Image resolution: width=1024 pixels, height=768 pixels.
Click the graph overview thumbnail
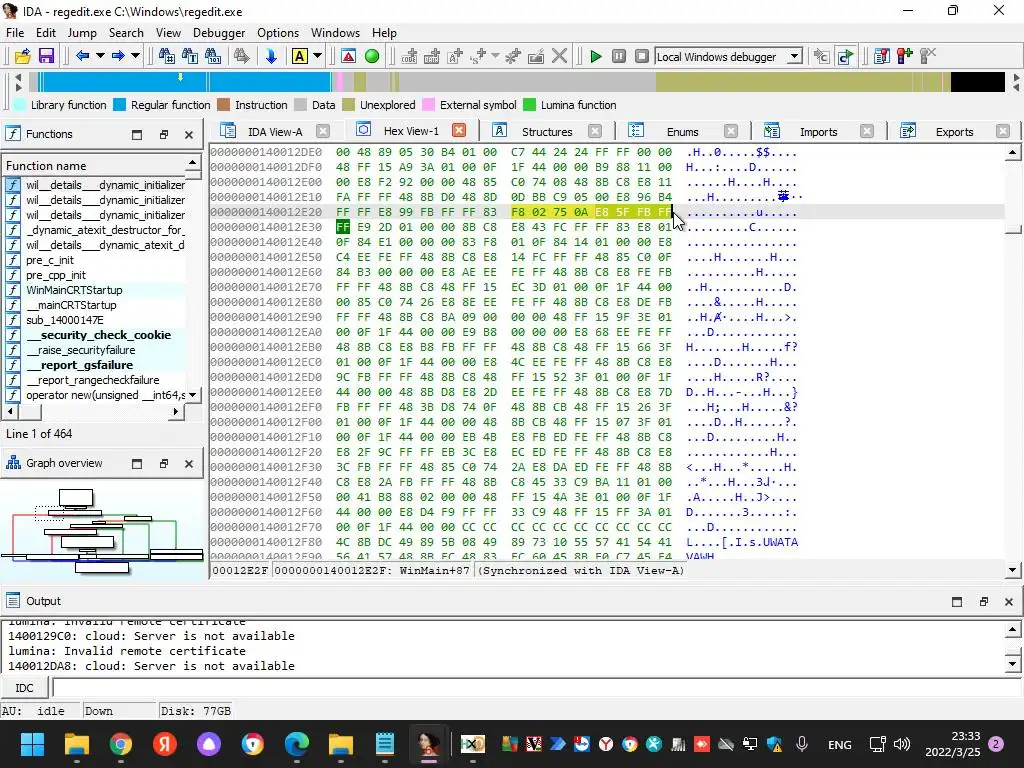coord(103,530)
